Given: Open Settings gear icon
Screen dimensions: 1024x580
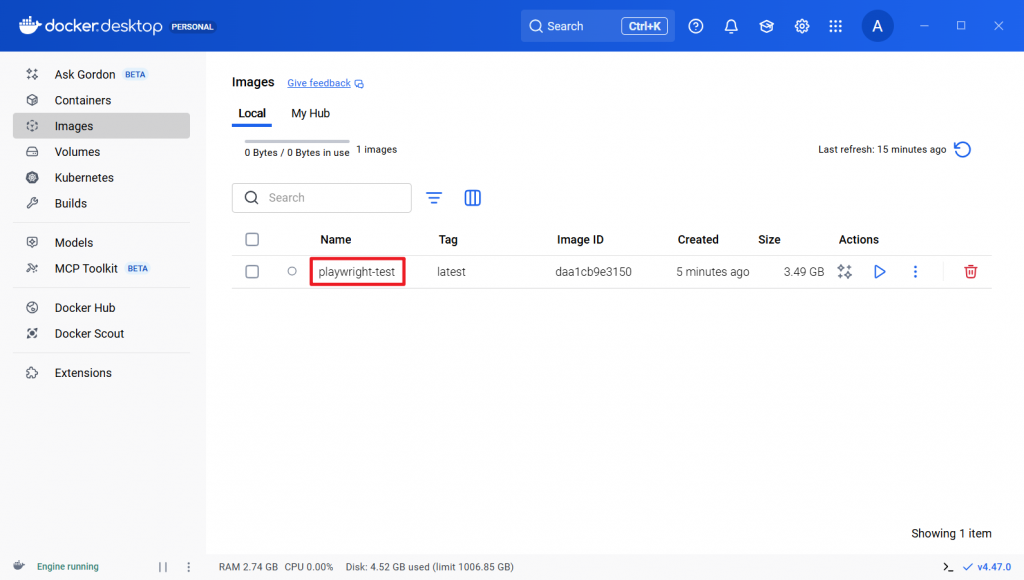Looking at the screenshot, I should click(x=801, y=26).
